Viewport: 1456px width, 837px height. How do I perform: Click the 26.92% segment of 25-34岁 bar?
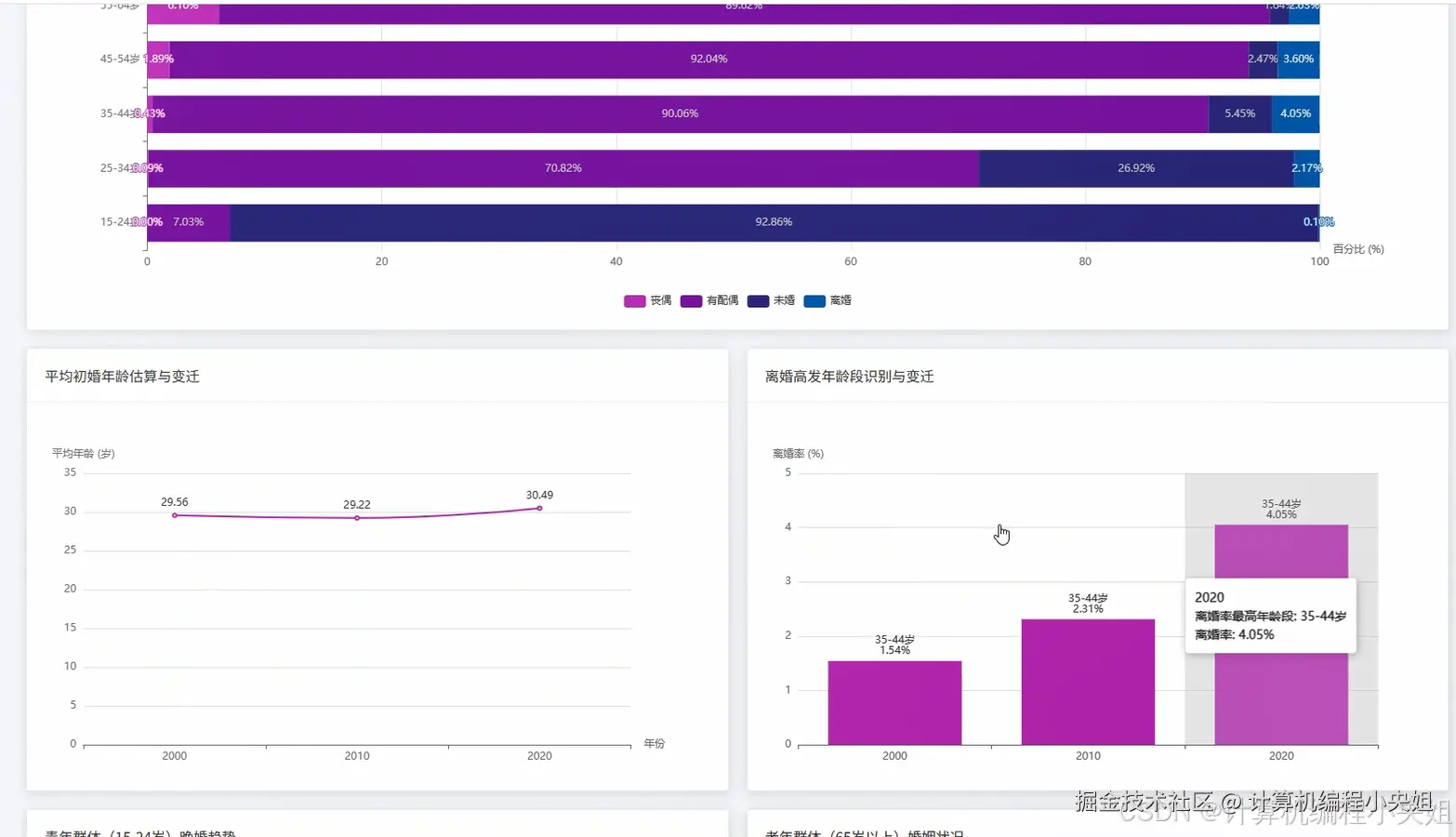pos(1136,168)
